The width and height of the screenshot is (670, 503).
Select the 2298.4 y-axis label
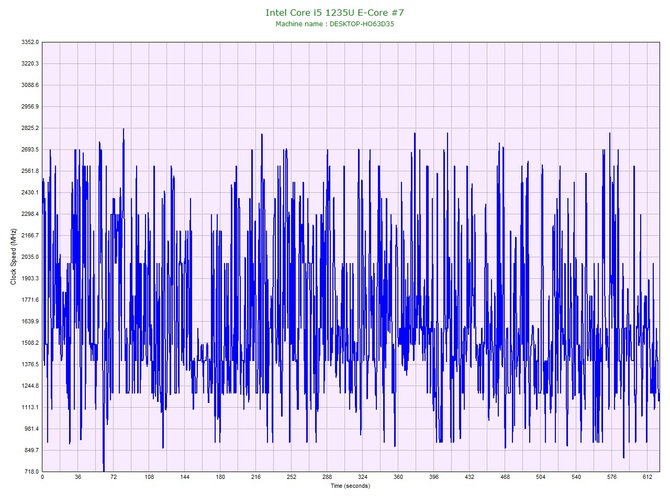tap(30, 214)
